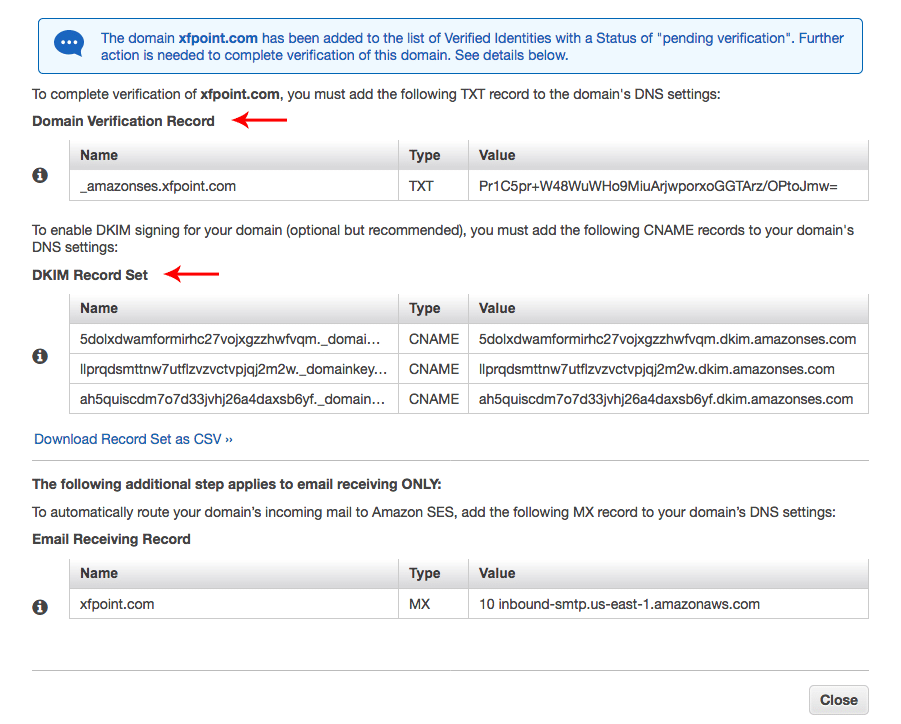The image size is (901, 724).
Task: Click the info icon beside DKIM Record Set table
Action: (x=40, y=356)
